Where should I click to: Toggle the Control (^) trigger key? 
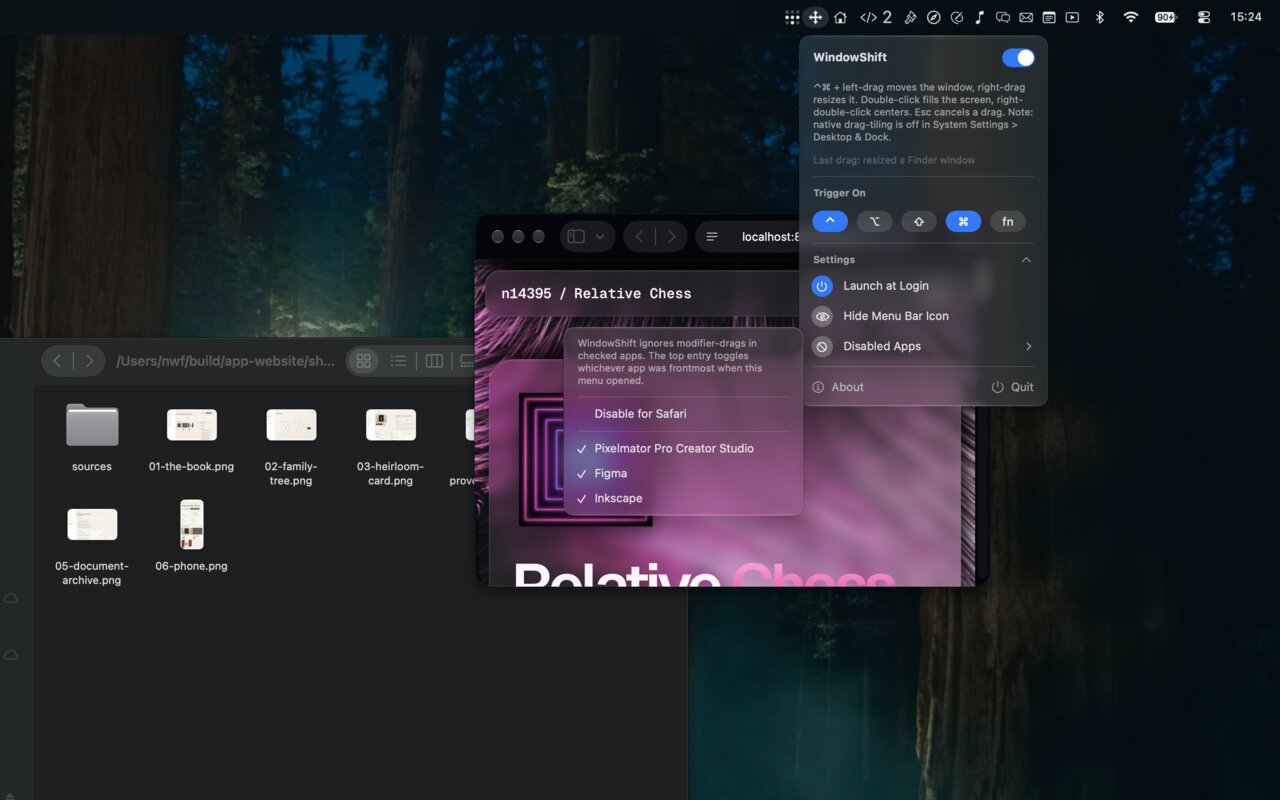click(830, 222)
